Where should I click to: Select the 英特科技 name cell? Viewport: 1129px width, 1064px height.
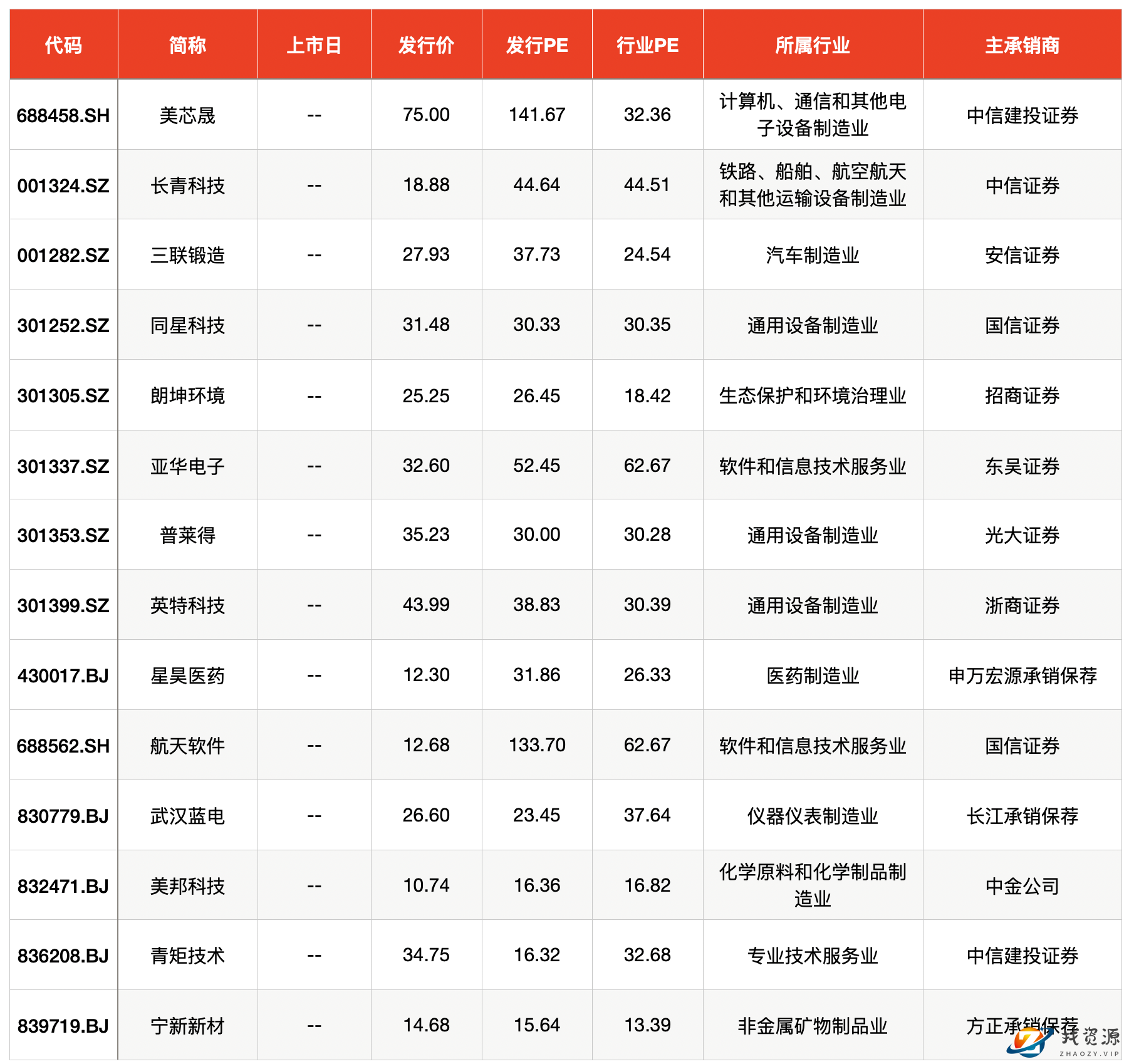(x=187, y=605)
